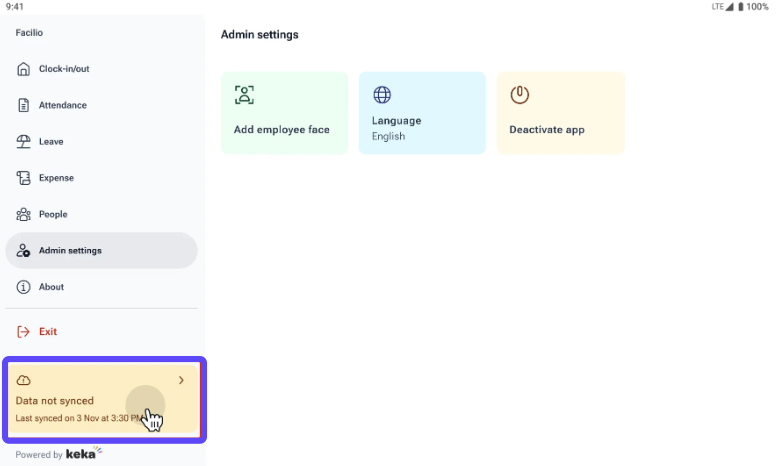Viewport: 778px width, 466px height.
Task: Click the About info icon
Action: click(24, 287)
